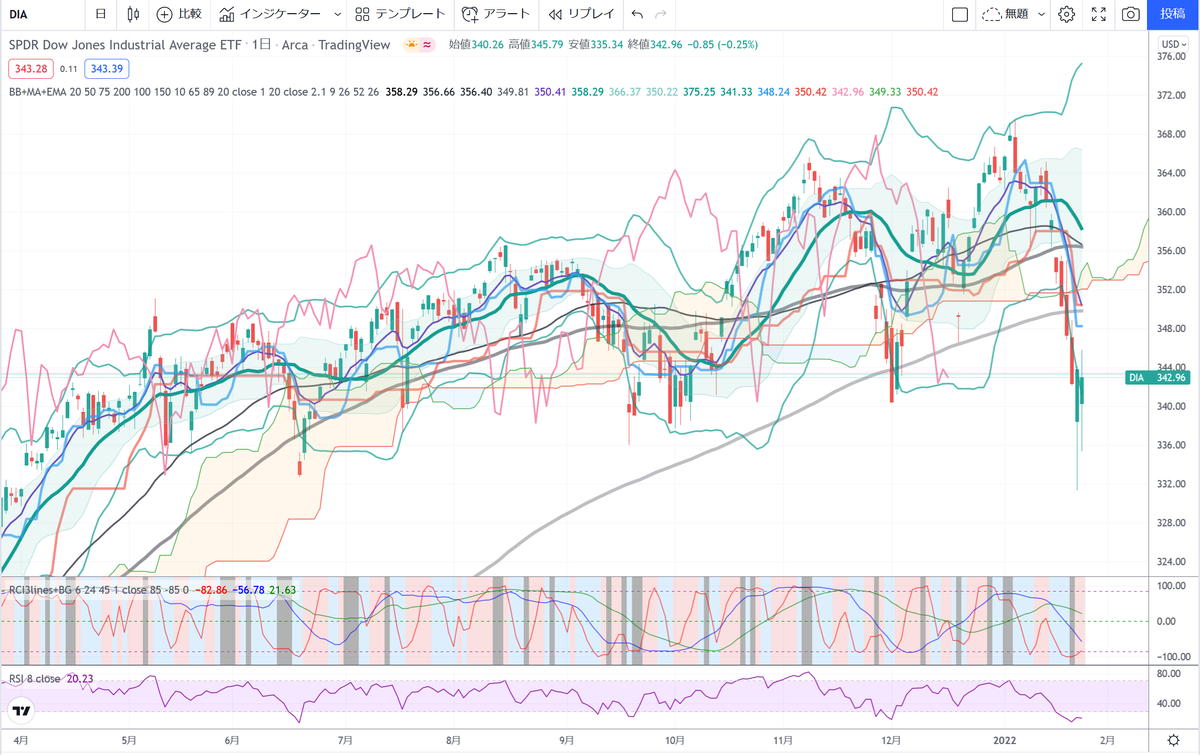The width and height of the screenshot is (1200, 755).
Task: Click the 始値340.26 open value
Action: pos(475,45)
